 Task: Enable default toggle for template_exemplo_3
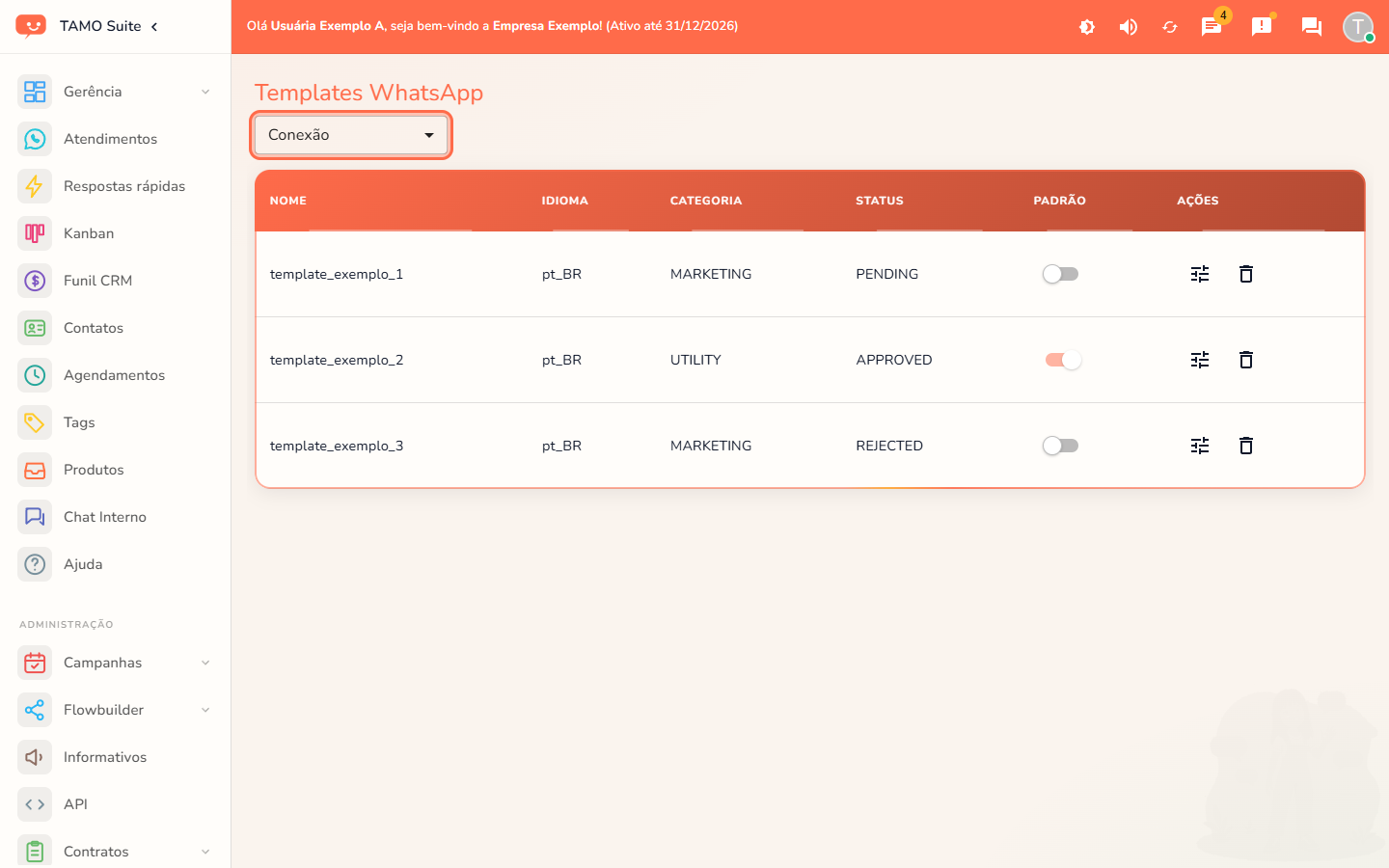(x=1061, y=446)
